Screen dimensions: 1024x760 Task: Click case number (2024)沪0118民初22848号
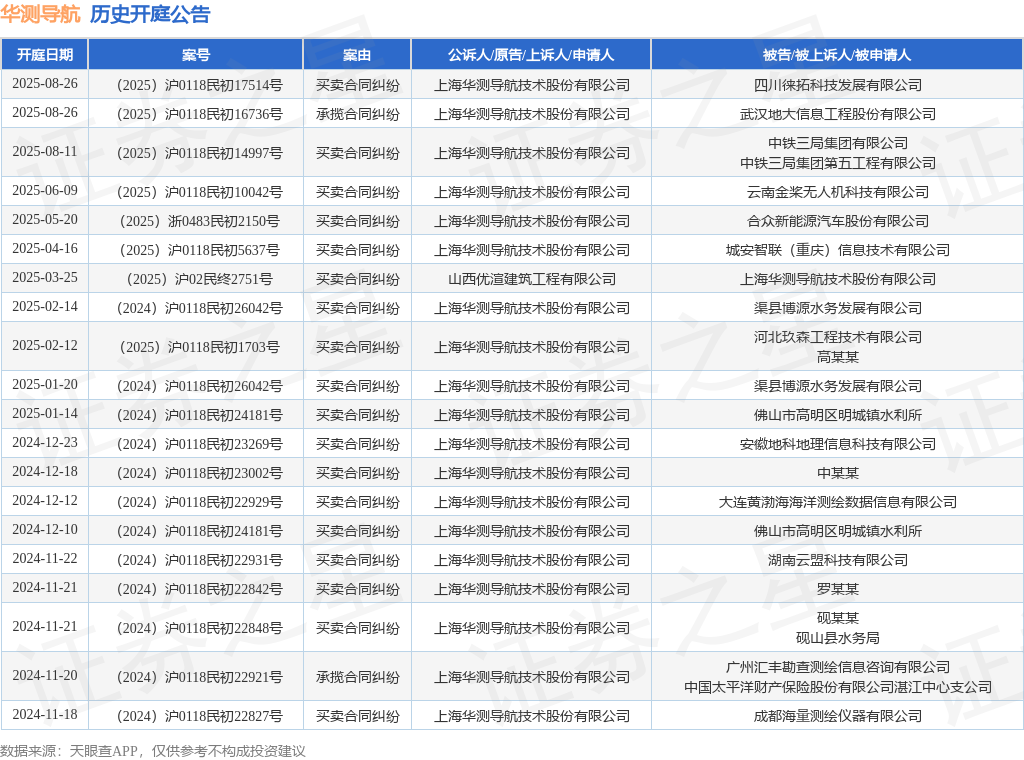(x=199, y=628)
